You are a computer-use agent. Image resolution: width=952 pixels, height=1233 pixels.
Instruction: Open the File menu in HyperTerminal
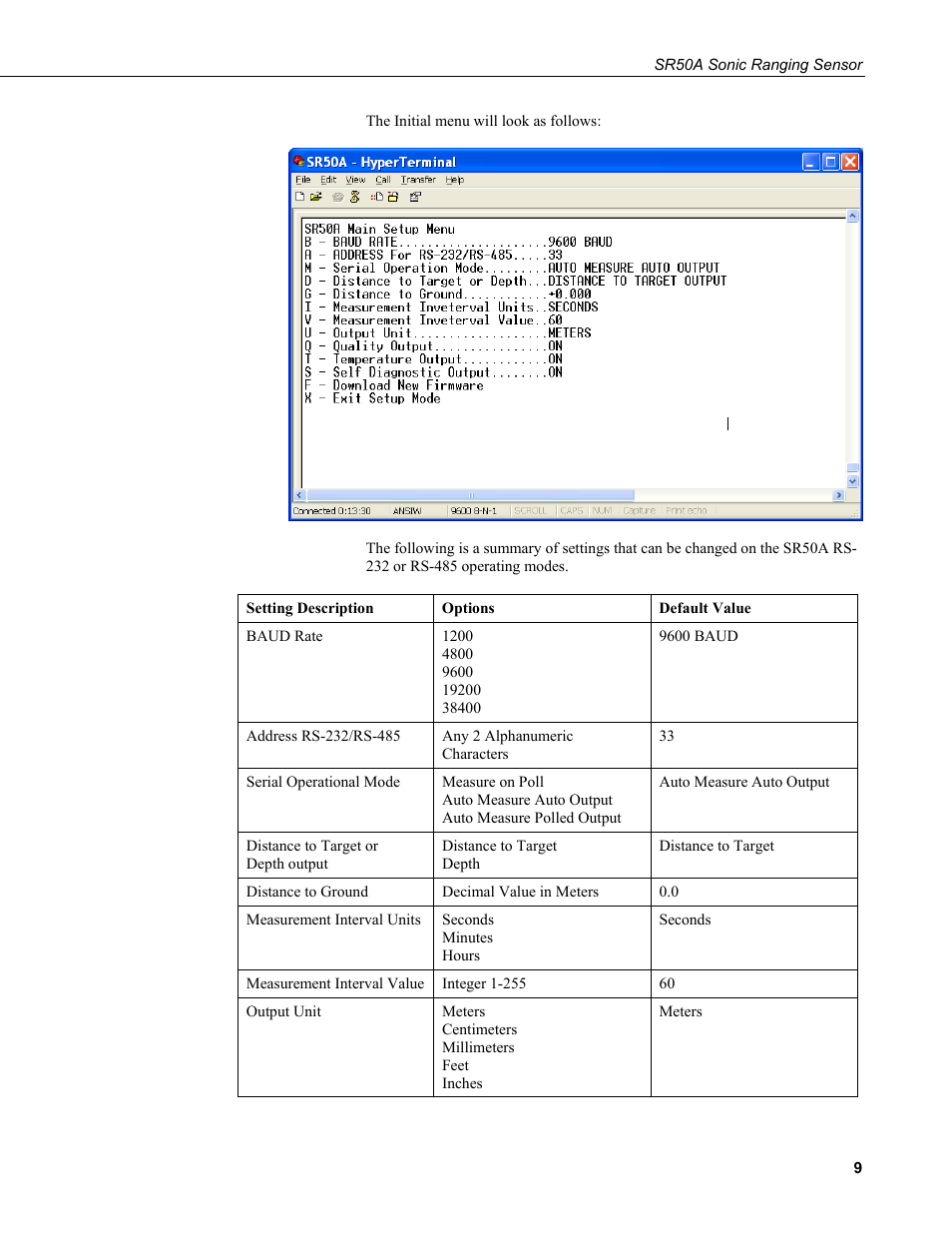(302, 180)
